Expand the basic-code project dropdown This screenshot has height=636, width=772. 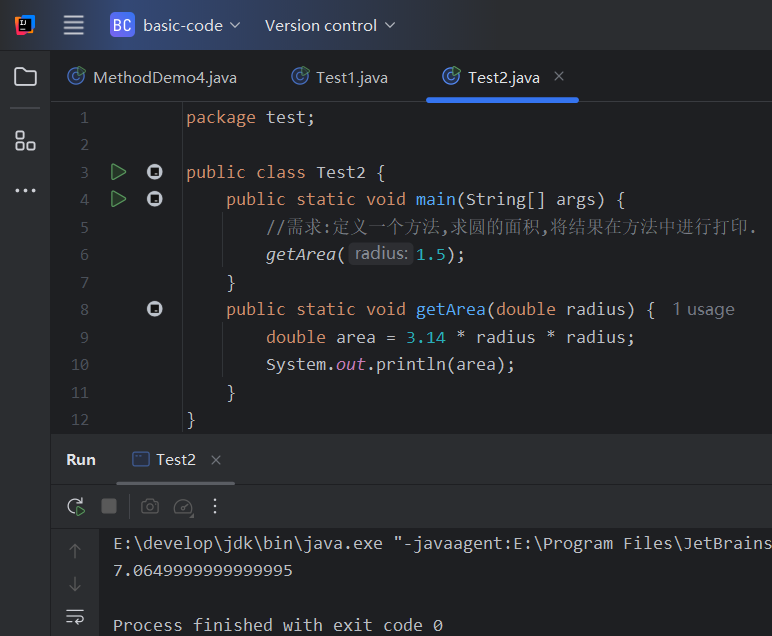tap(192, 25)
